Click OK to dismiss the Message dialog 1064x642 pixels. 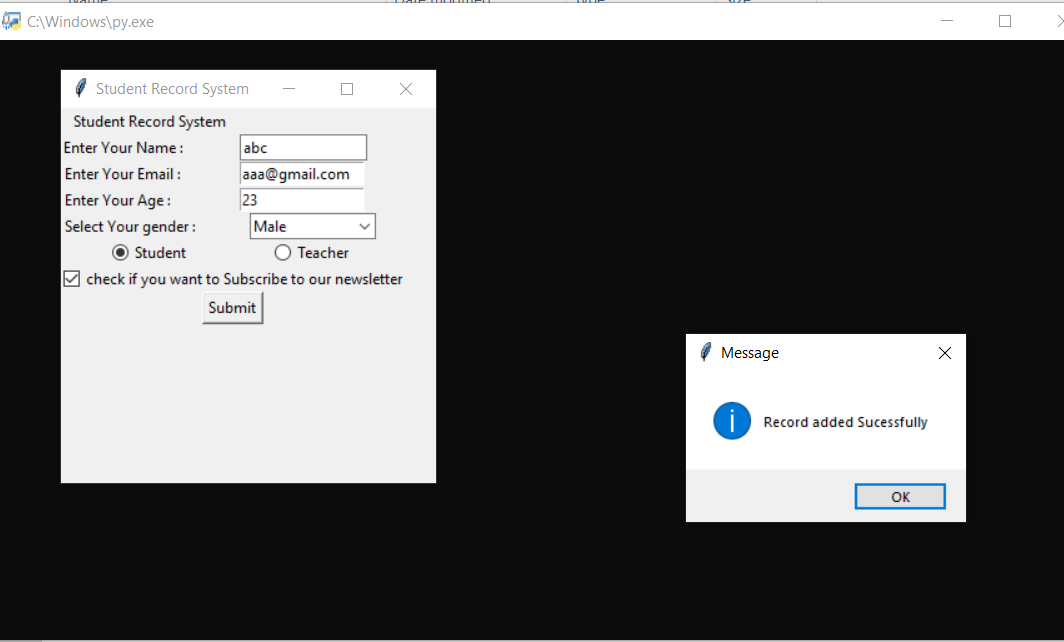click(899, 496)
